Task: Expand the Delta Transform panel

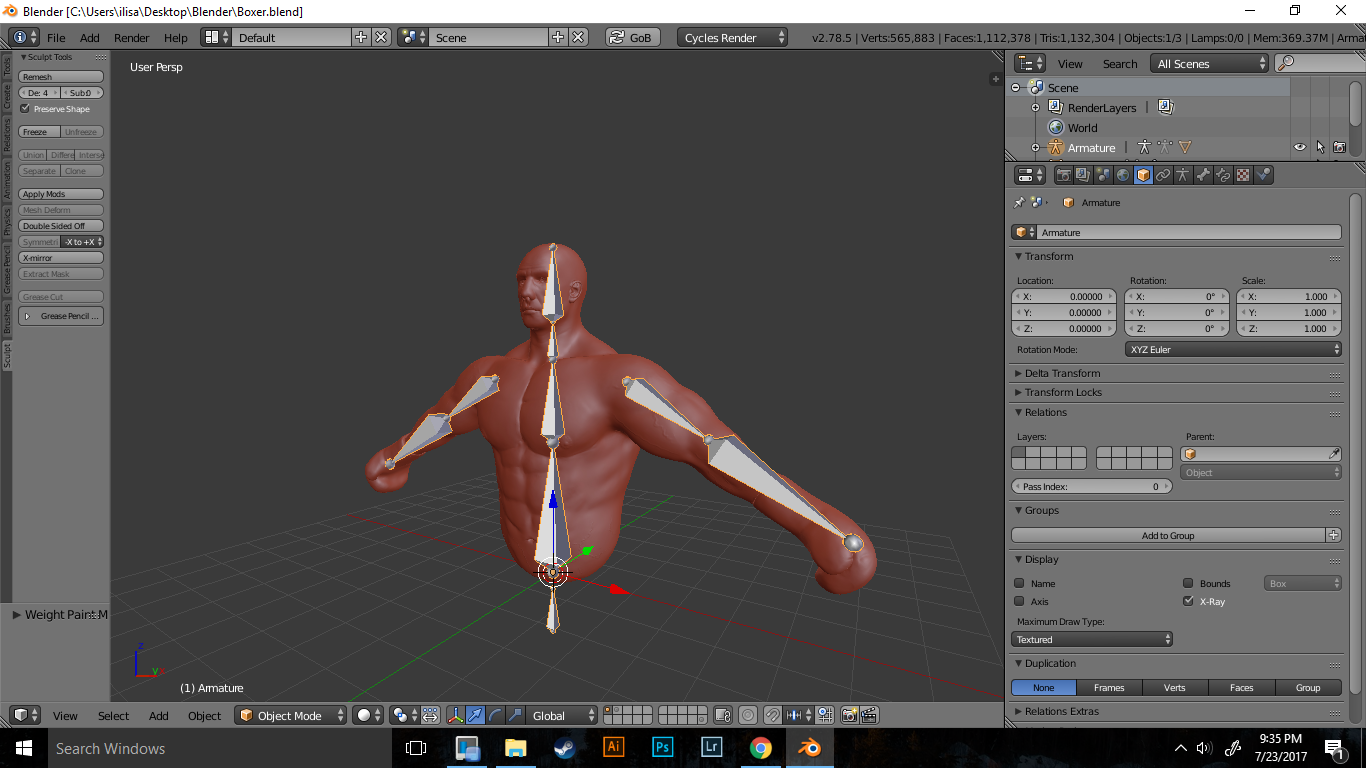Action: 1062,373
